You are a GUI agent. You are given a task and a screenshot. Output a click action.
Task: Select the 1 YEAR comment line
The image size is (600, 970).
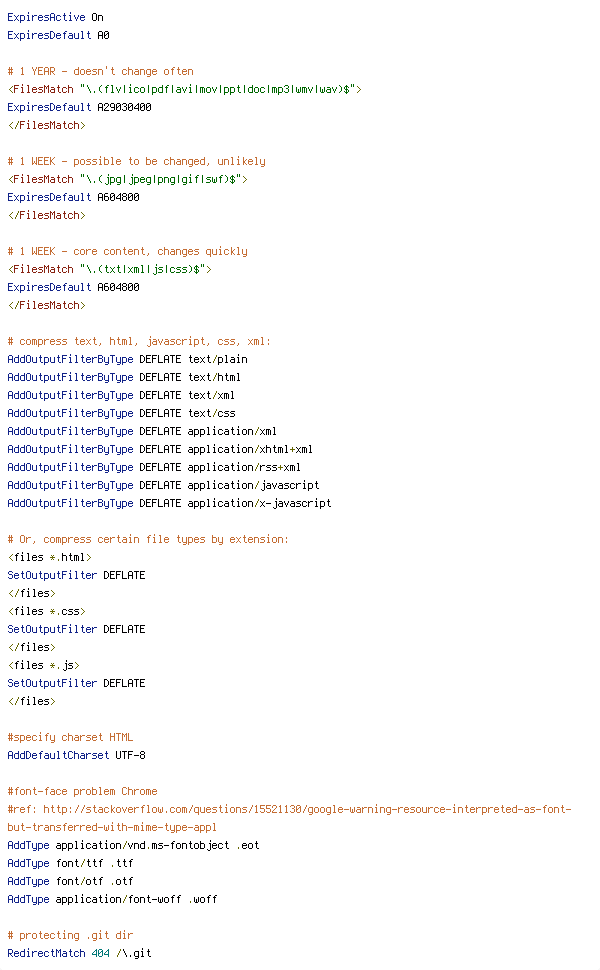click(x=100, y=71)
